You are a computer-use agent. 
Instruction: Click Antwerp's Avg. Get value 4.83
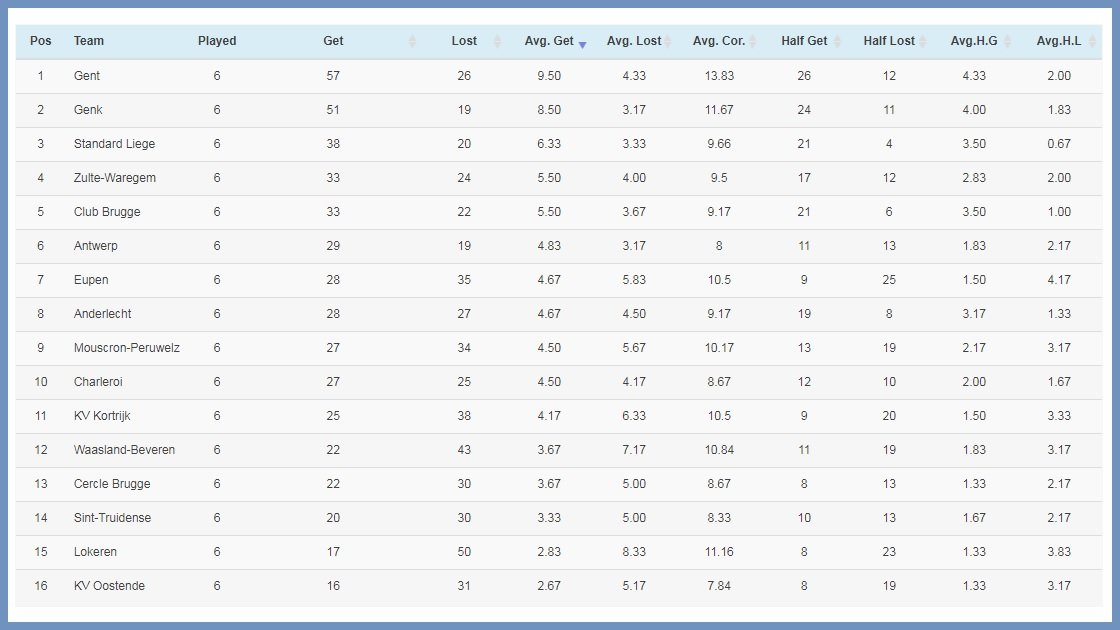(x=549, y=246)
